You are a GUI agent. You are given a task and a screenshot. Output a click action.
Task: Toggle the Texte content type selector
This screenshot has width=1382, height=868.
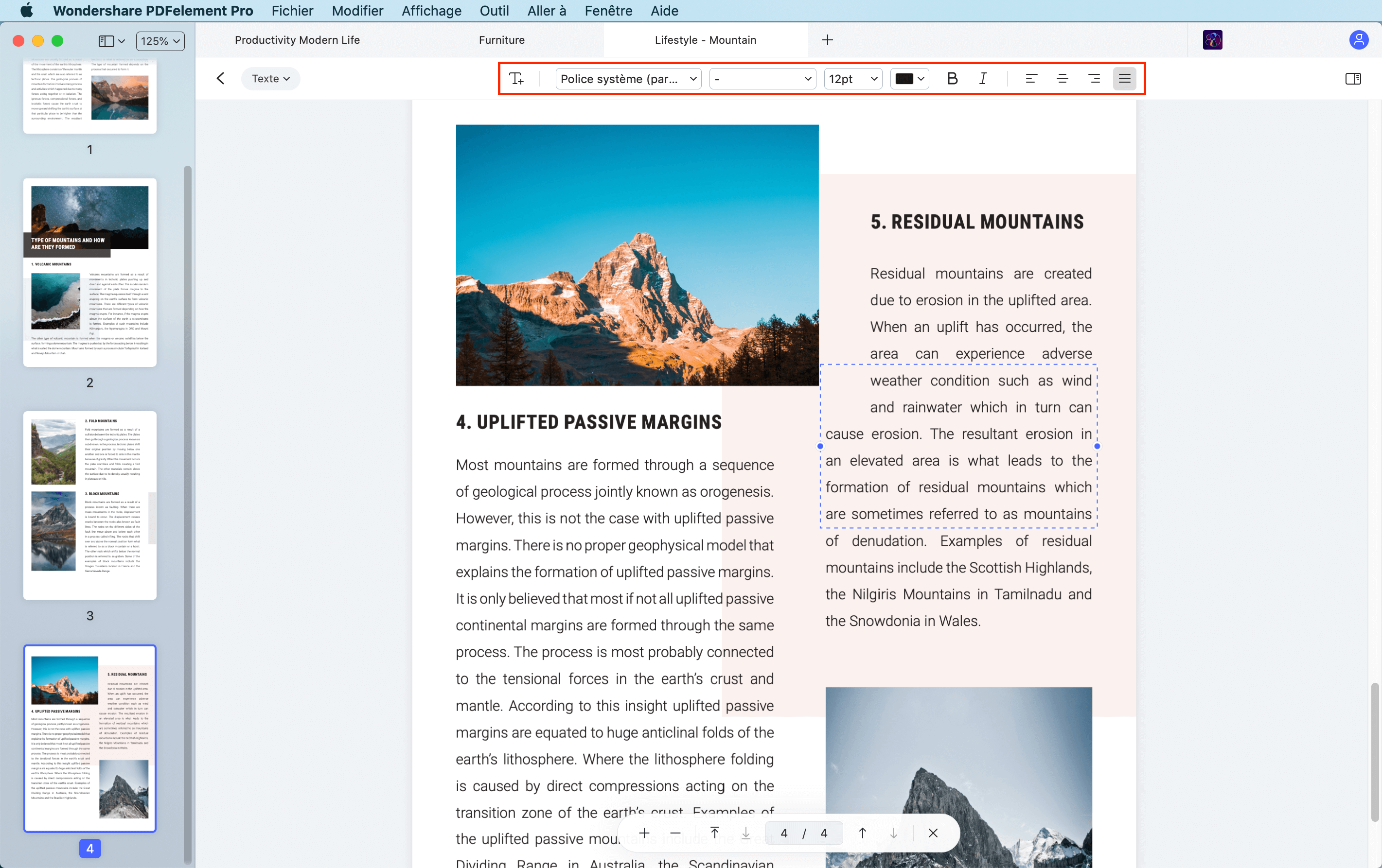tap(270, 78)
